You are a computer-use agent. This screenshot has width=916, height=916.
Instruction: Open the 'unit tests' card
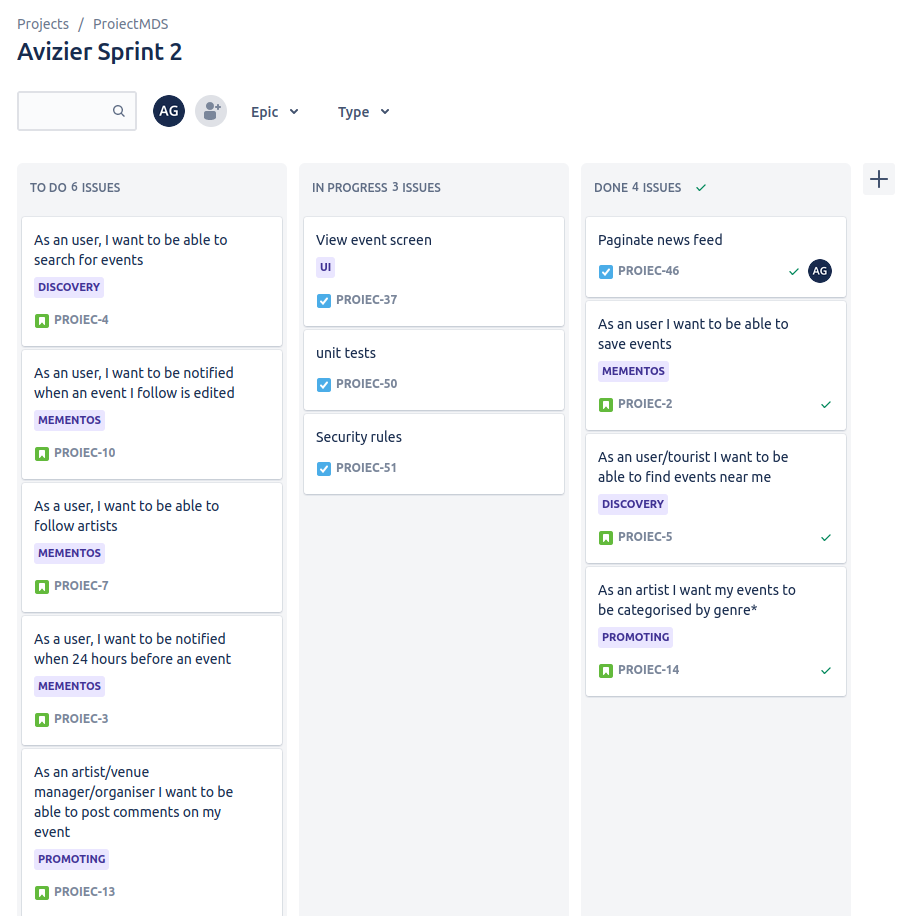[434, 370]
